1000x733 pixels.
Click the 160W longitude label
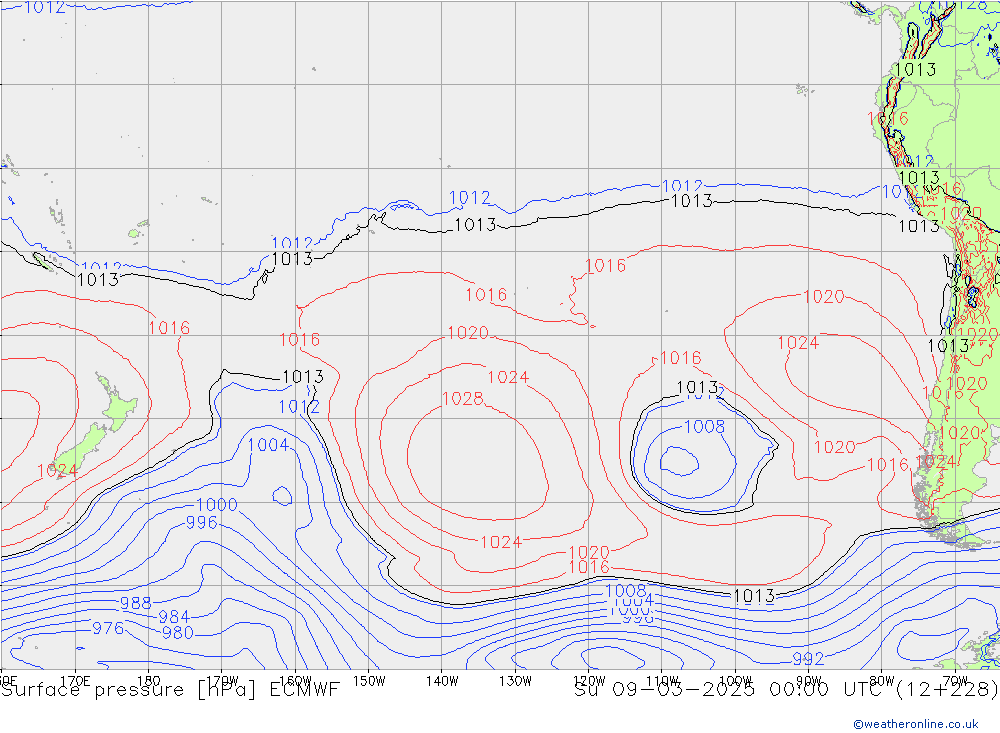tap(295, 681)
